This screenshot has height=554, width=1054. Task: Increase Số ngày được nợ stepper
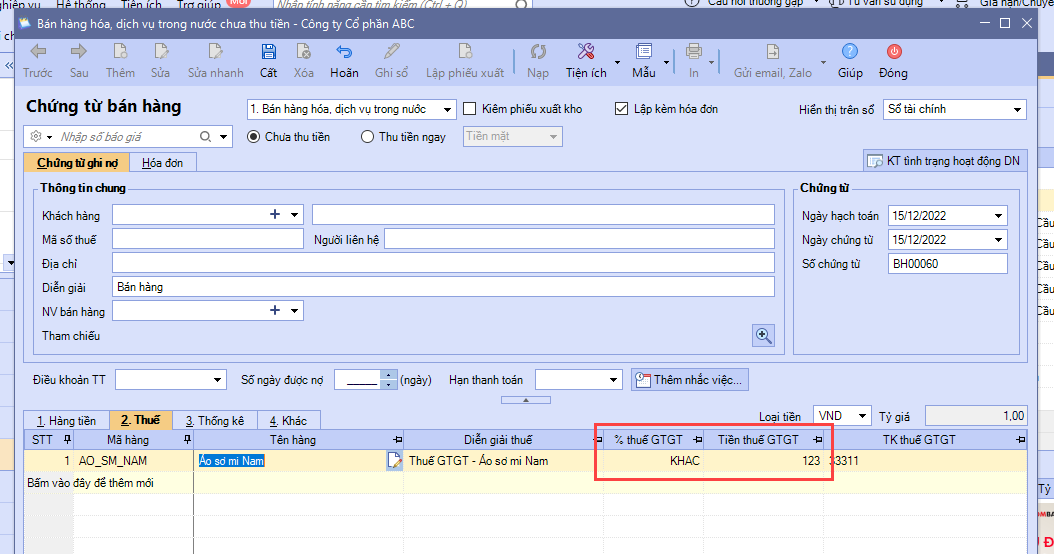pos(389,375)
